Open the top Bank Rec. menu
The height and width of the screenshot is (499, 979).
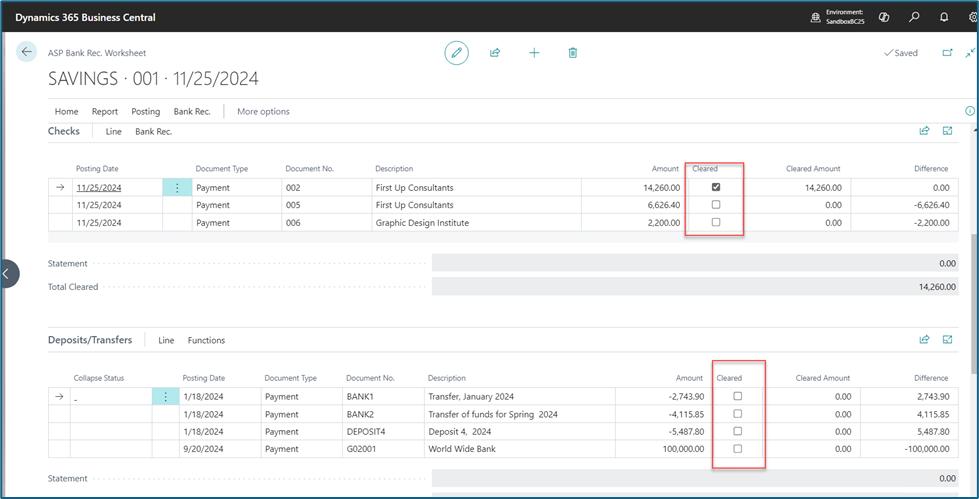[192, 112]
